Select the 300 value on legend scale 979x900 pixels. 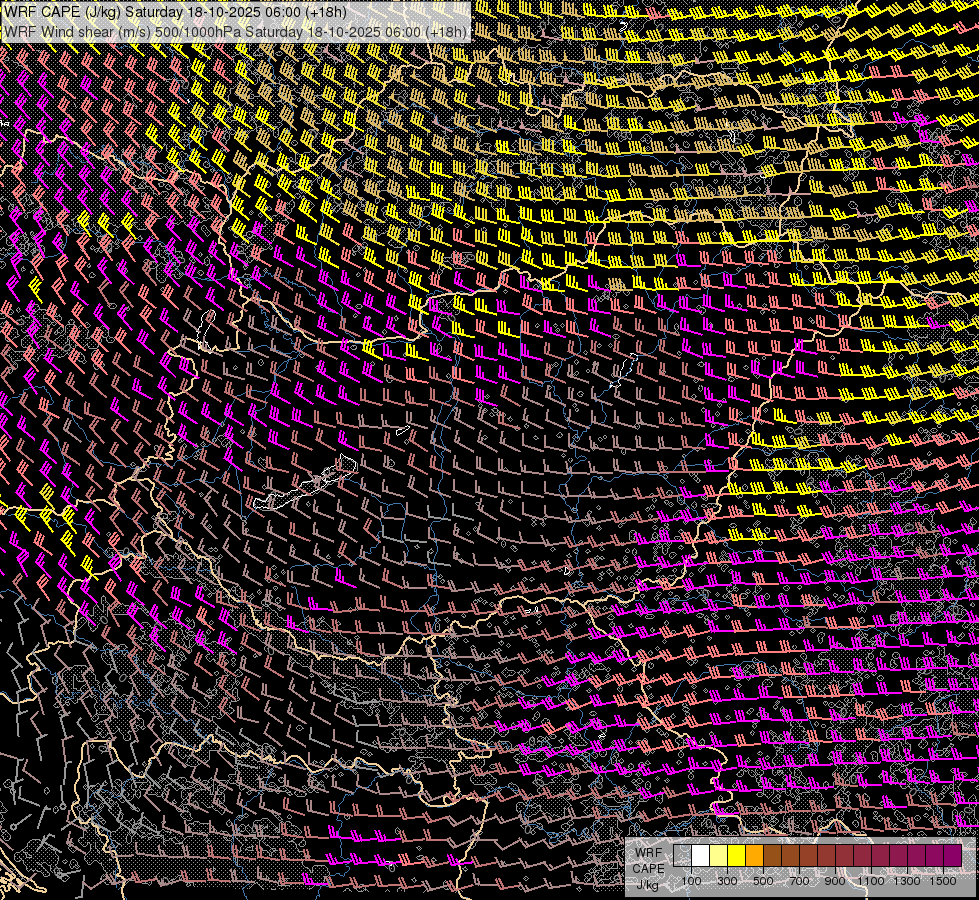(x=727, y=881)
